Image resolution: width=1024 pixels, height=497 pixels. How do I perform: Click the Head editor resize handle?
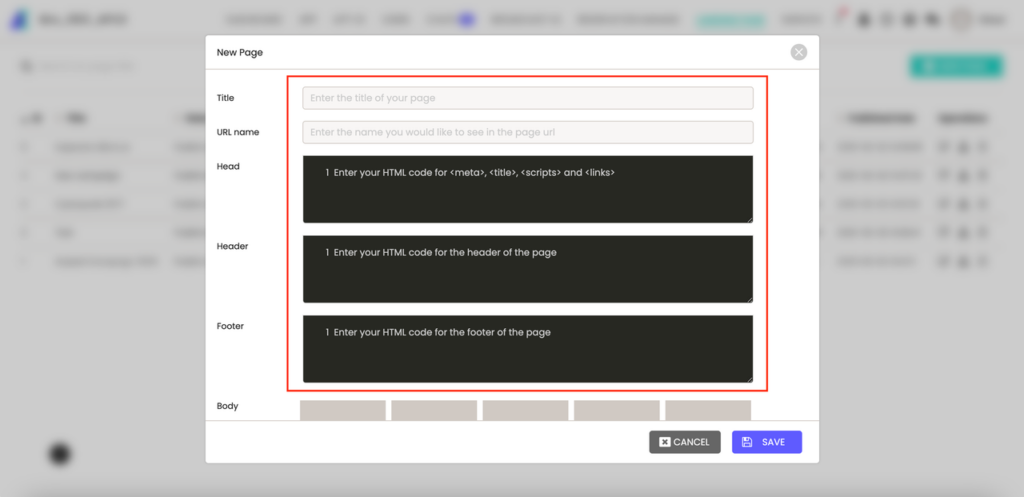[x=749, y=219]
